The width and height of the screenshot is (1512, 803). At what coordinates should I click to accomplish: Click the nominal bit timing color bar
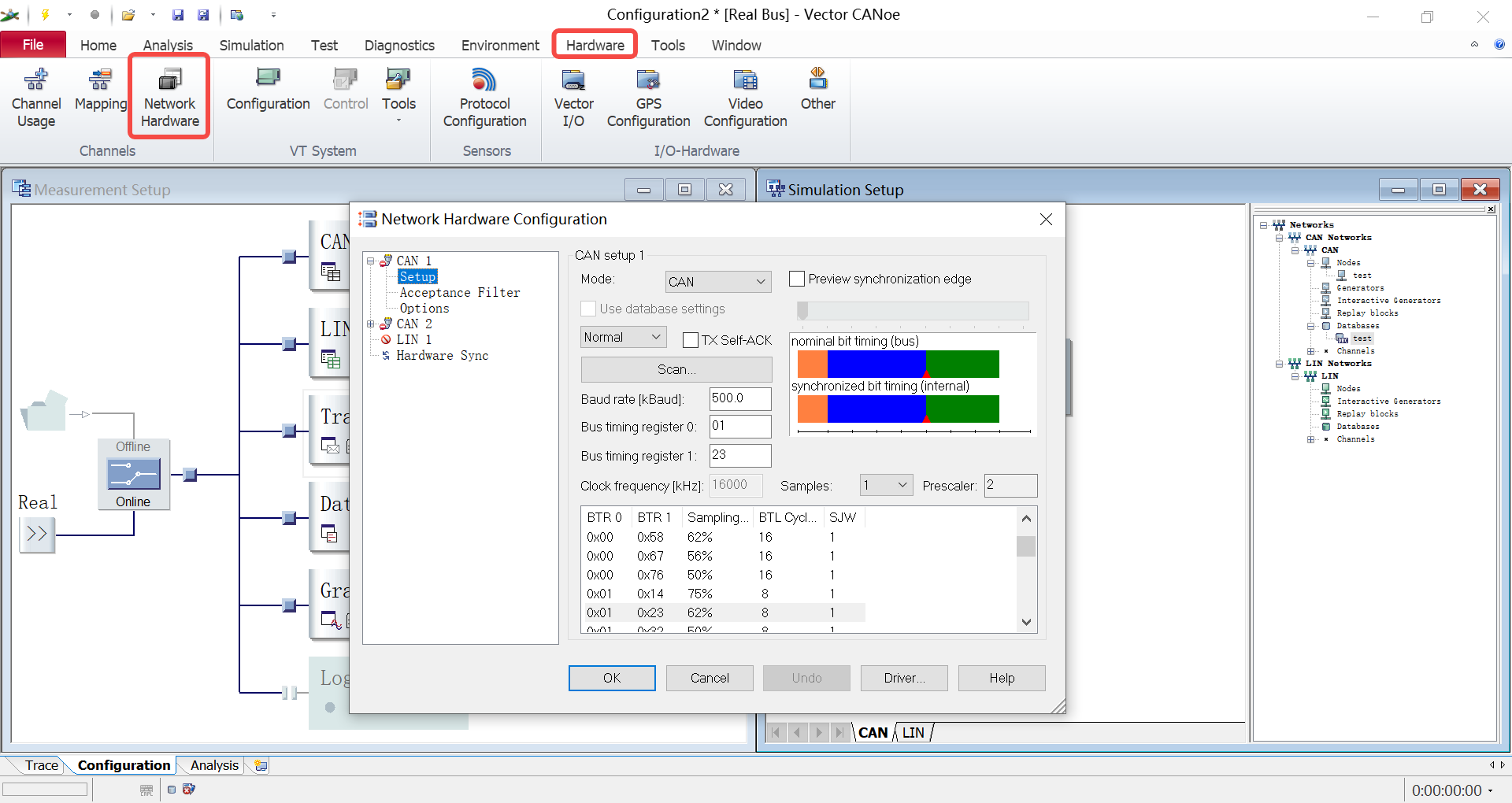[x=898, y=364]
